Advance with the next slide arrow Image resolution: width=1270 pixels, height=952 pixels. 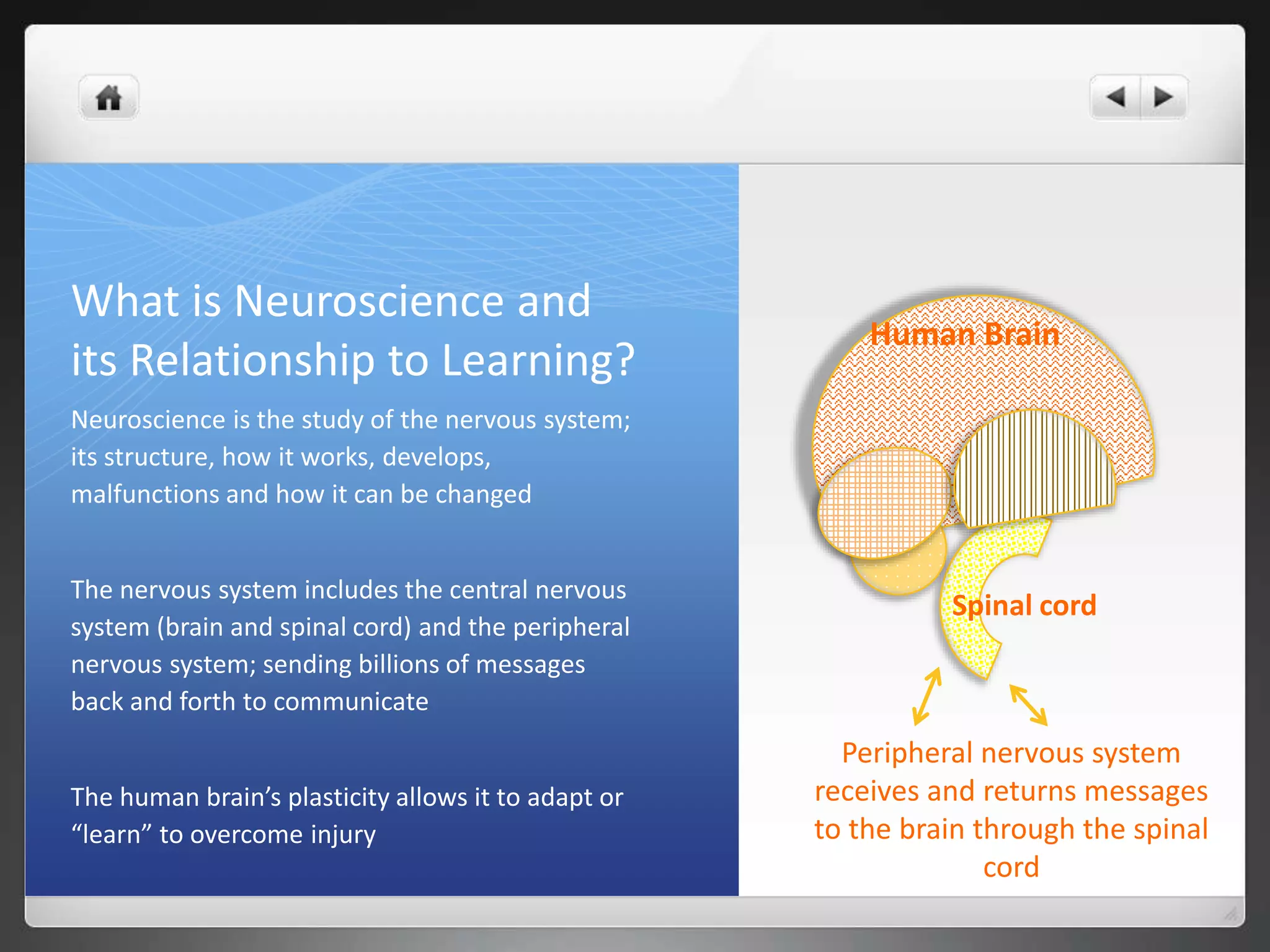click(1163, 97)
